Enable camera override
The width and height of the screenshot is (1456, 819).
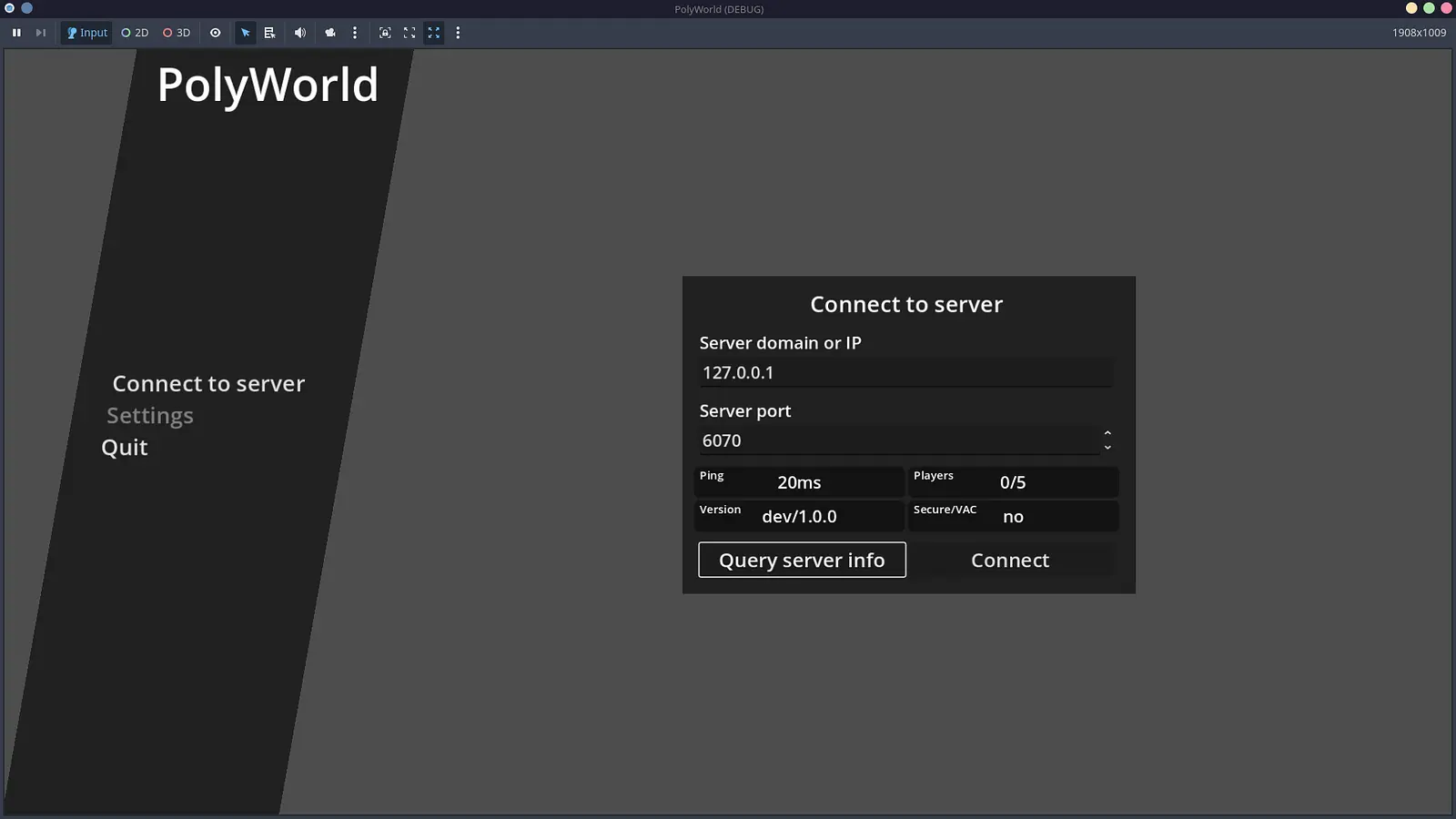coord(329,32)
